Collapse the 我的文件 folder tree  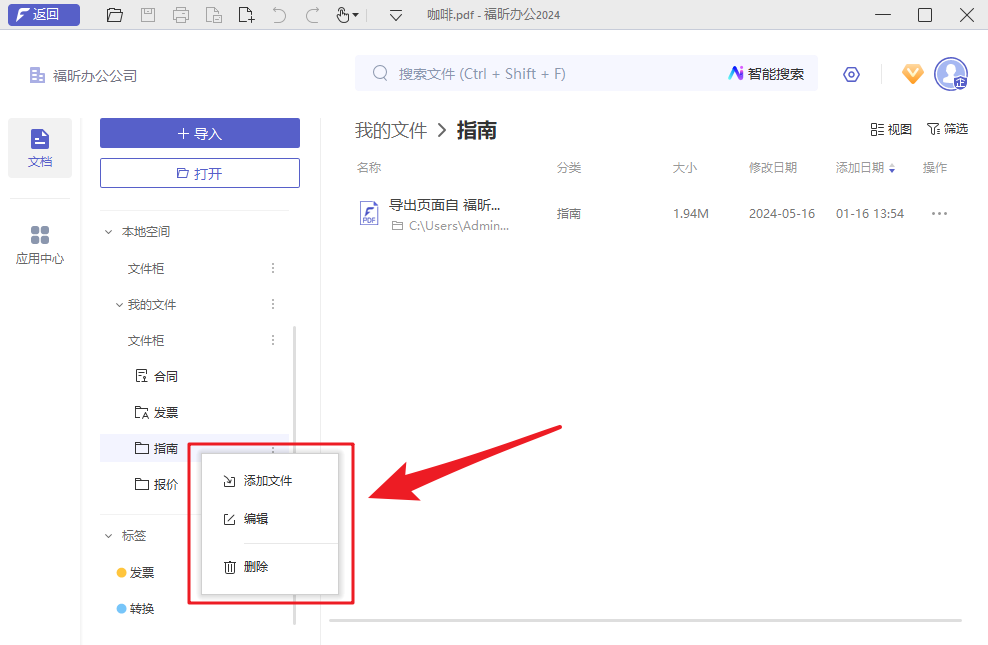119,304
